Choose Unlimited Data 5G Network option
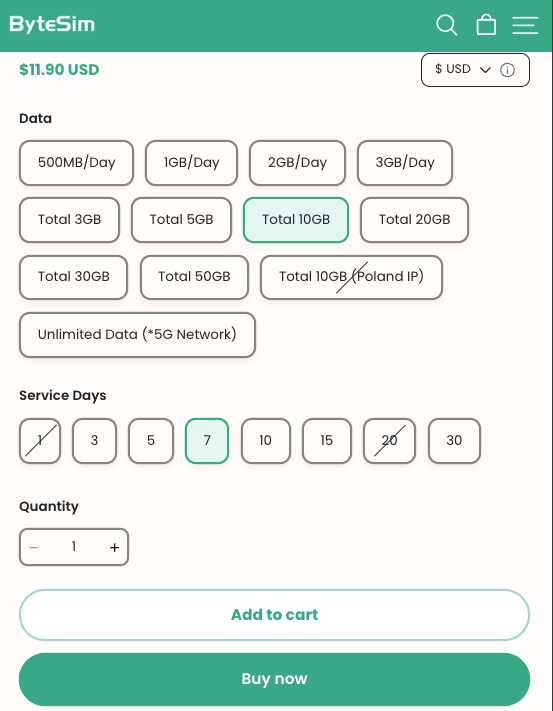 tap(137, 335)
